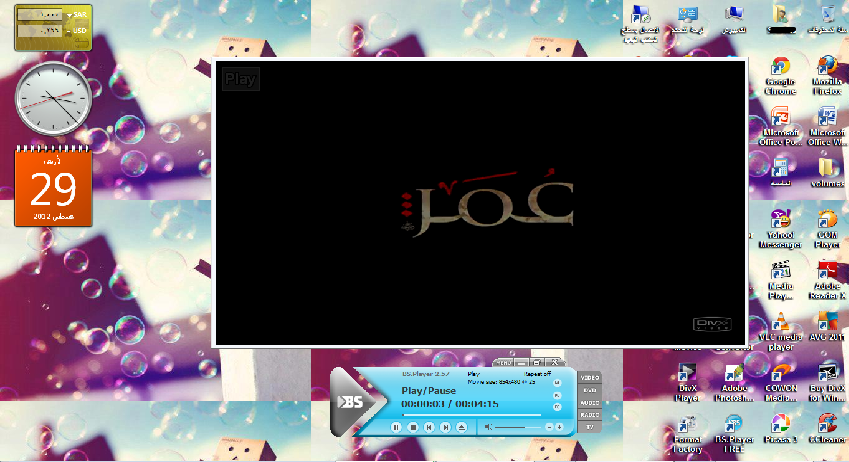Select the Adobe Photoshop desktop shortcut
849x462 pixels.
coord(734,383)
